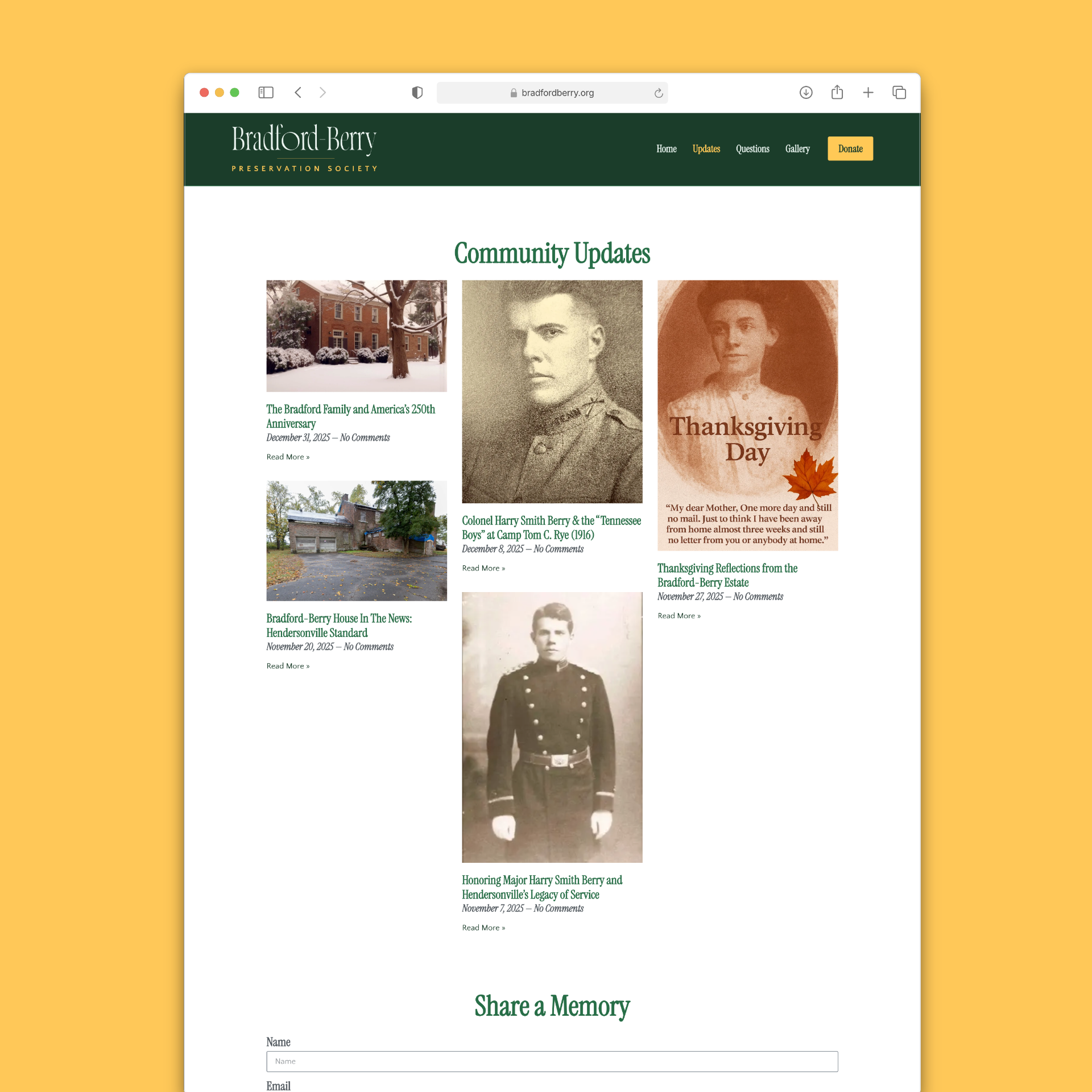
Task: Open the privacy shield icon
Action: point(417,93)
